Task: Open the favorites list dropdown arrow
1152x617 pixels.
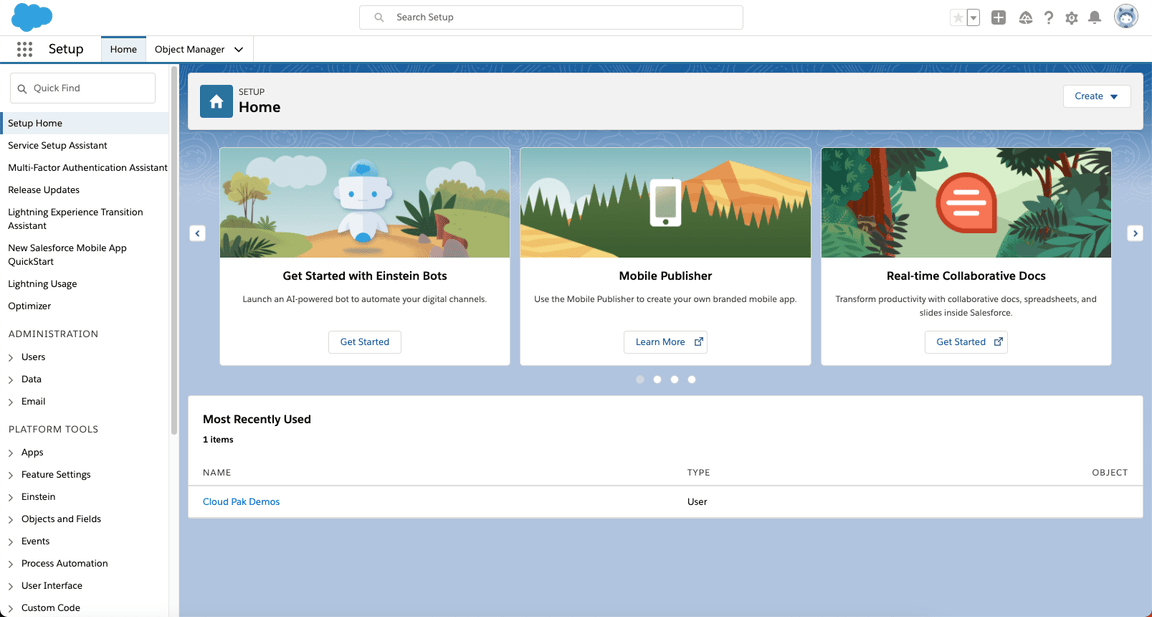Action: coord(973,18)
